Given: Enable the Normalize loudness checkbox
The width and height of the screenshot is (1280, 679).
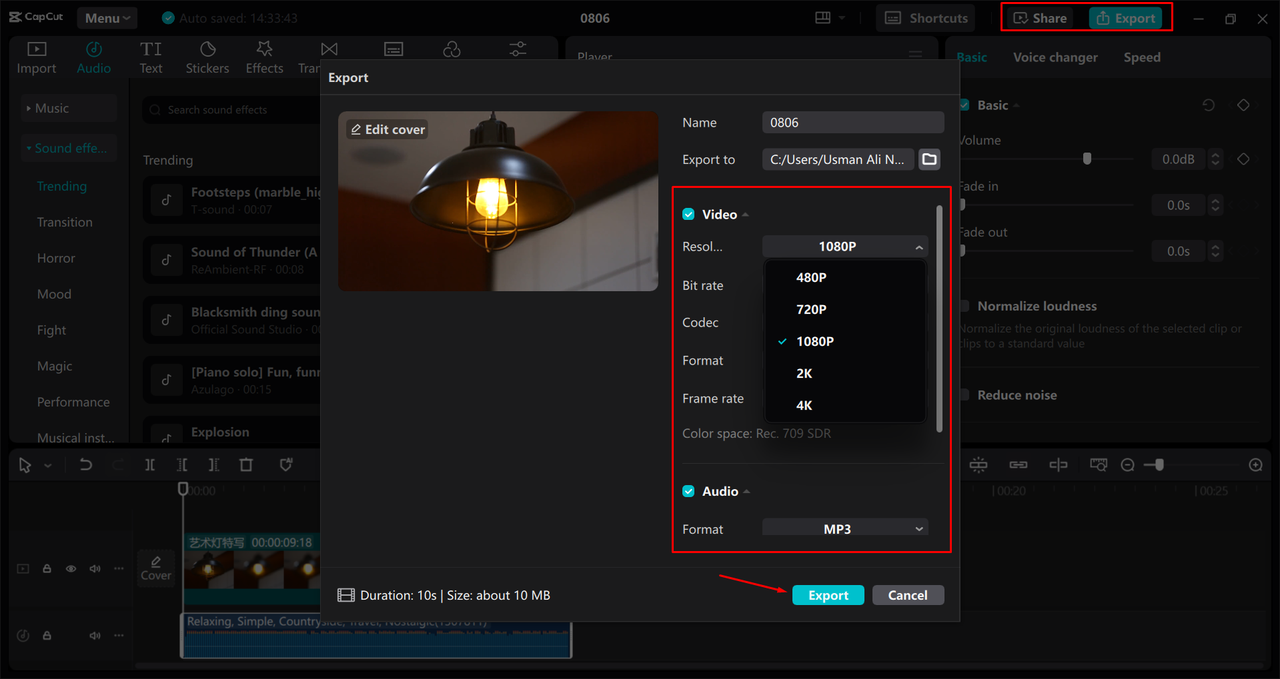Looking at the screenshot, I should pos(964,306).
